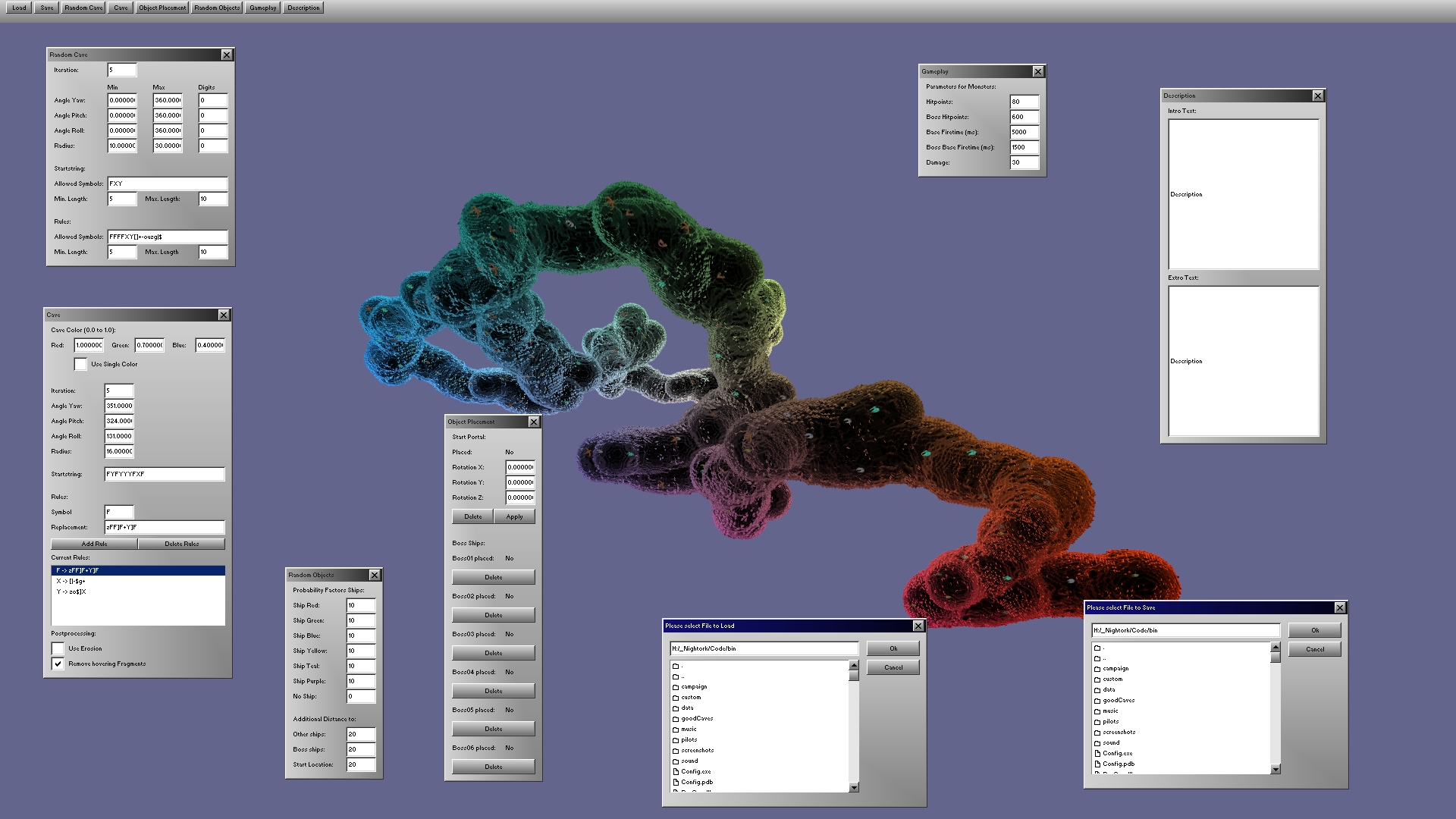Open the Gameplay toolbar button
The height and width of the screenshot is (819, 1456).
point(262,8)
